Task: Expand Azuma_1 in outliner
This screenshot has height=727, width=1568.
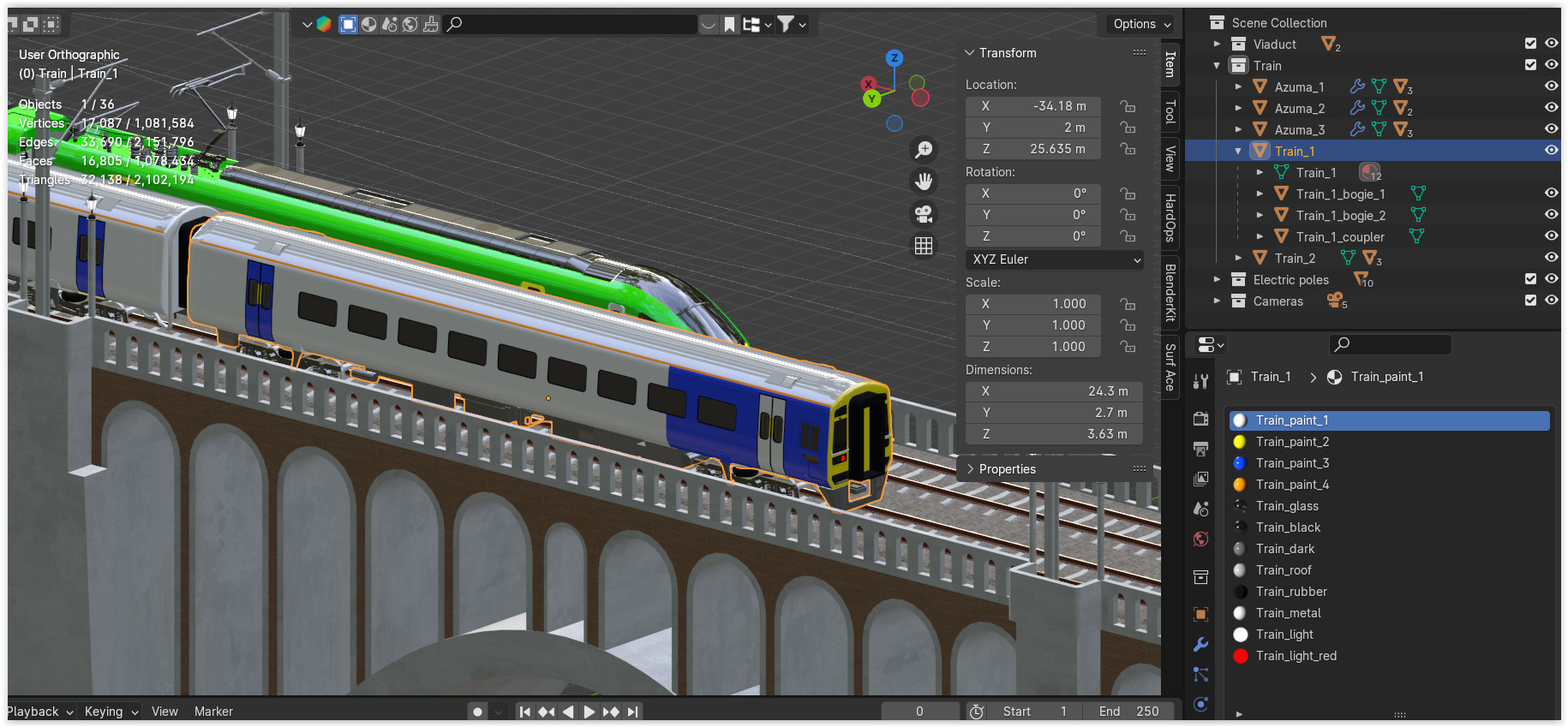Action: (1238, 86)
